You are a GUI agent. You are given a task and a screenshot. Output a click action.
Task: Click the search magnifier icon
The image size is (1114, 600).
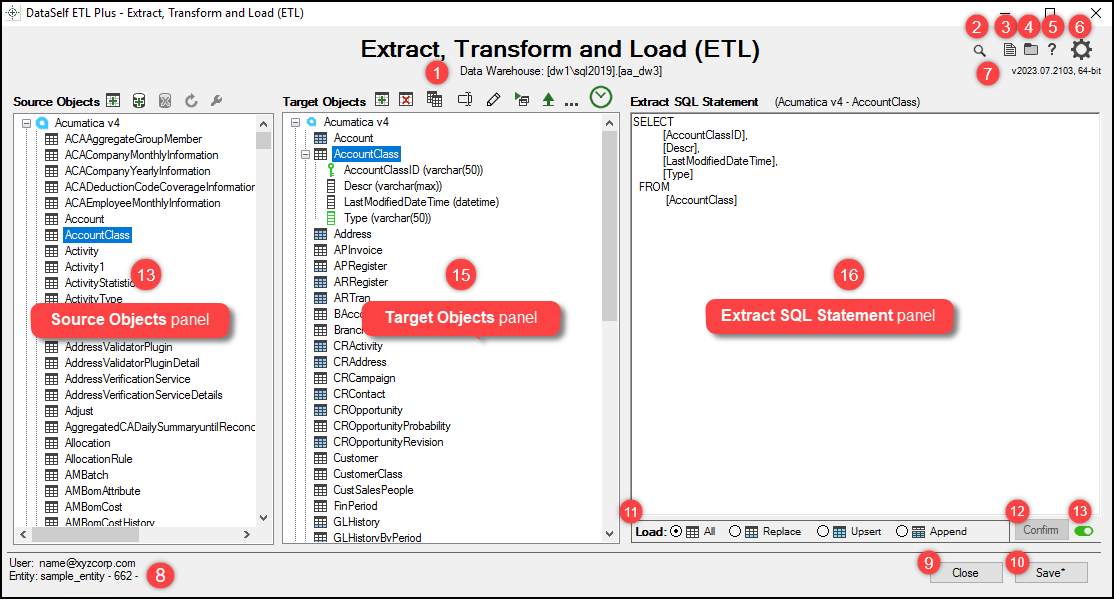[x=980, y=50]
